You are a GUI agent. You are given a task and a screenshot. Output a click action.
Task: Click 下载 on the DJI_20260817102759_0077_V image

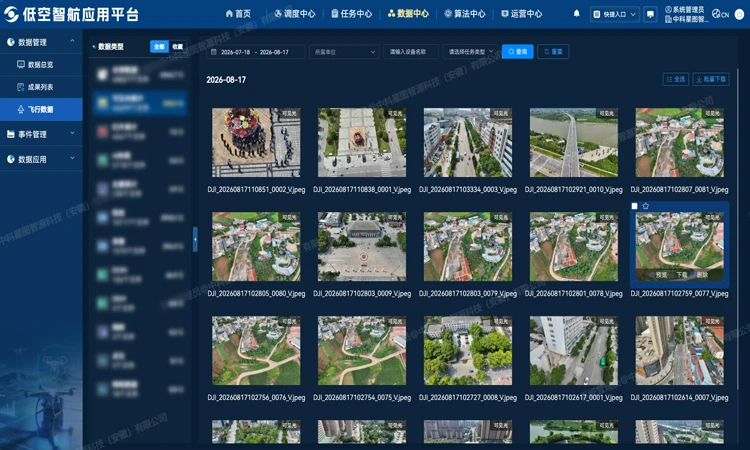[x=680, y=275]
